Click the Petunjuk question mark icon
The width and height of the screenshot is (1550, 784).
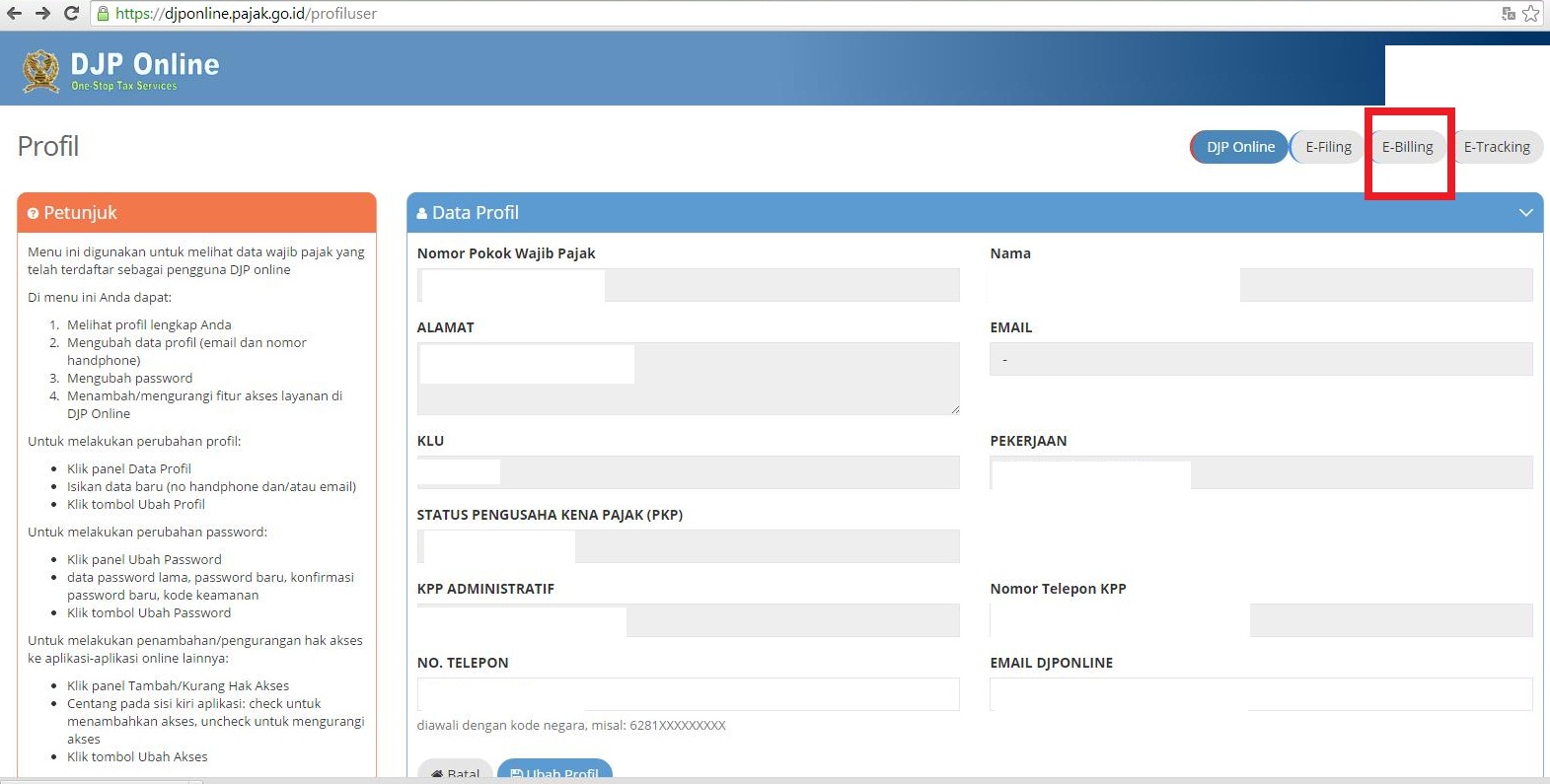33,213
